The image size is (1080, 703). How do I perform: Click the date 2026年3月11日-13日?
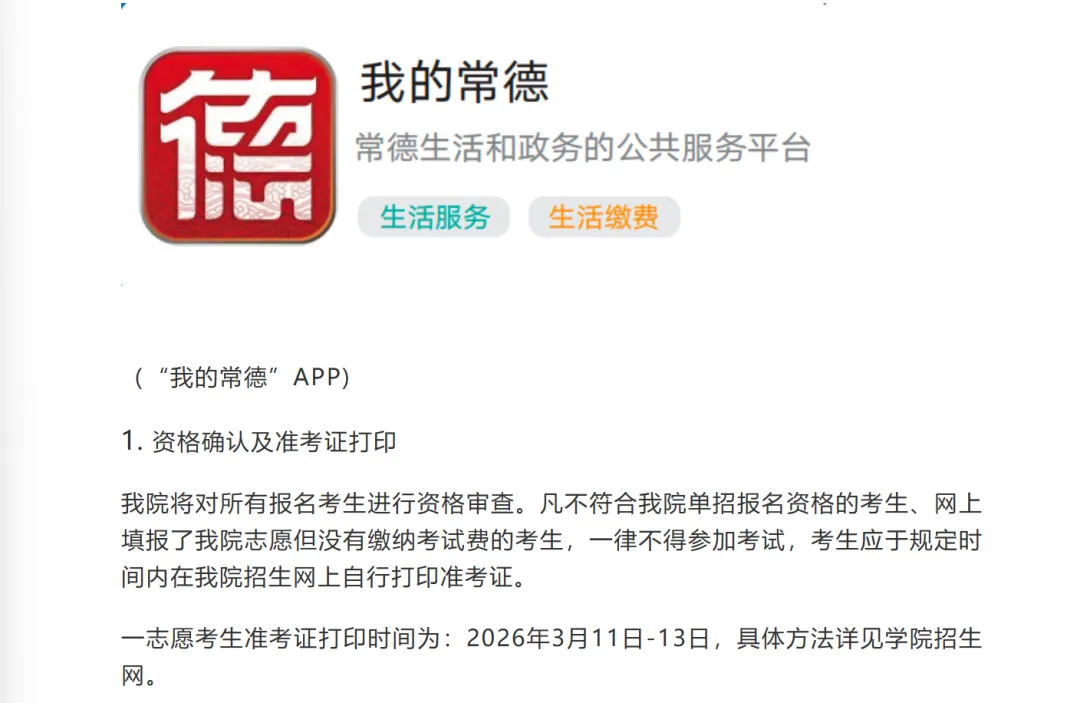(x=588, y=638)
